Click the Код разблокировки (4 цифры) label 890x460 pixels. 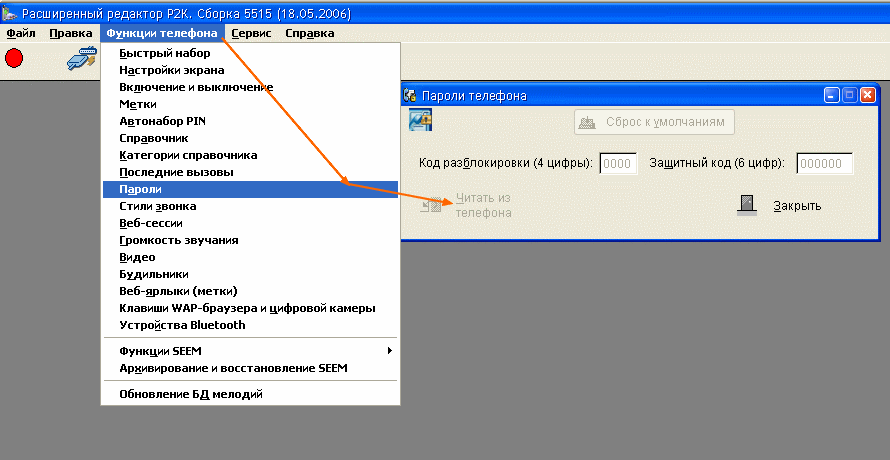pos(506,164)
